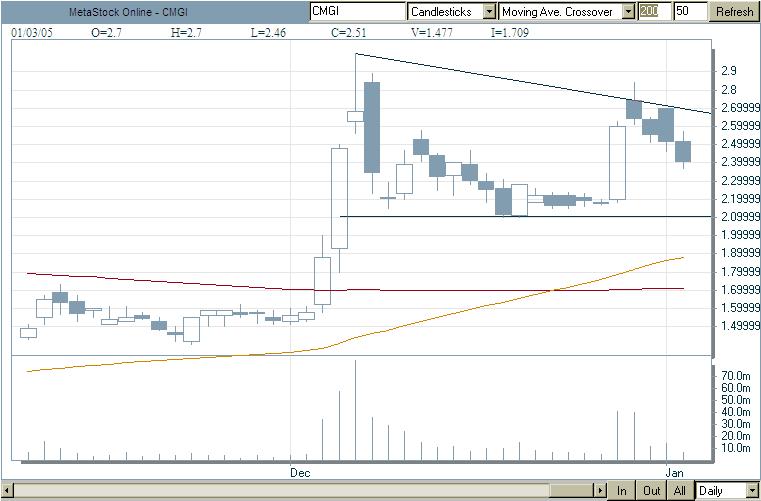The height and width of the screenshot is (501, 761).
Task: Click the 70.0m volume axis label
Action: tap(736, 375)
